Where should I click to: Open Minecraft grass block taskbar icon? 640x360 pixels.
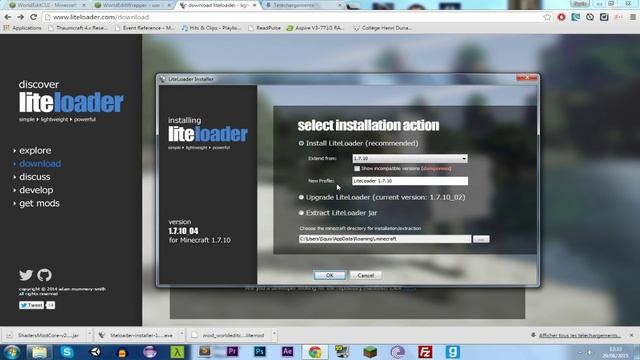(370, 352)
